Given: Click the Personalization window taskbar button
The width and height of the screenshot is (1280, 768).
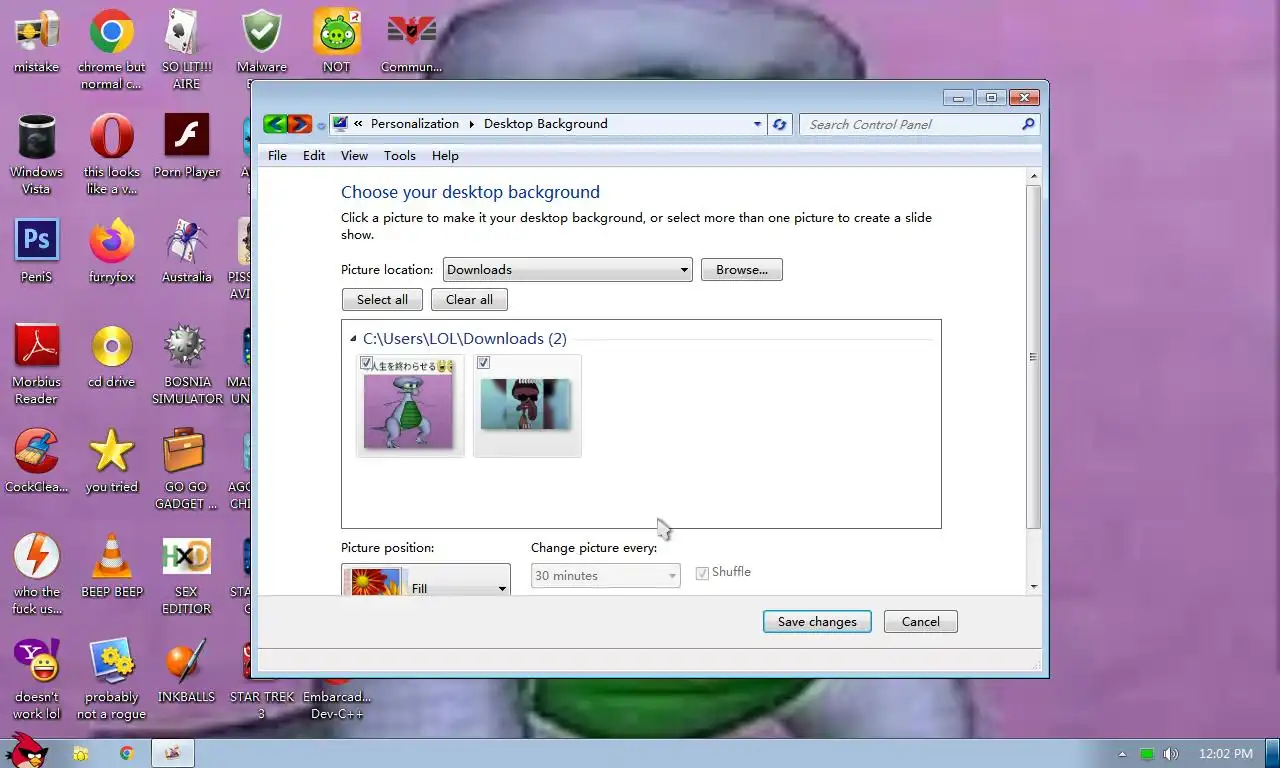Looking at the screenshot, I should [x=172, y=753].
